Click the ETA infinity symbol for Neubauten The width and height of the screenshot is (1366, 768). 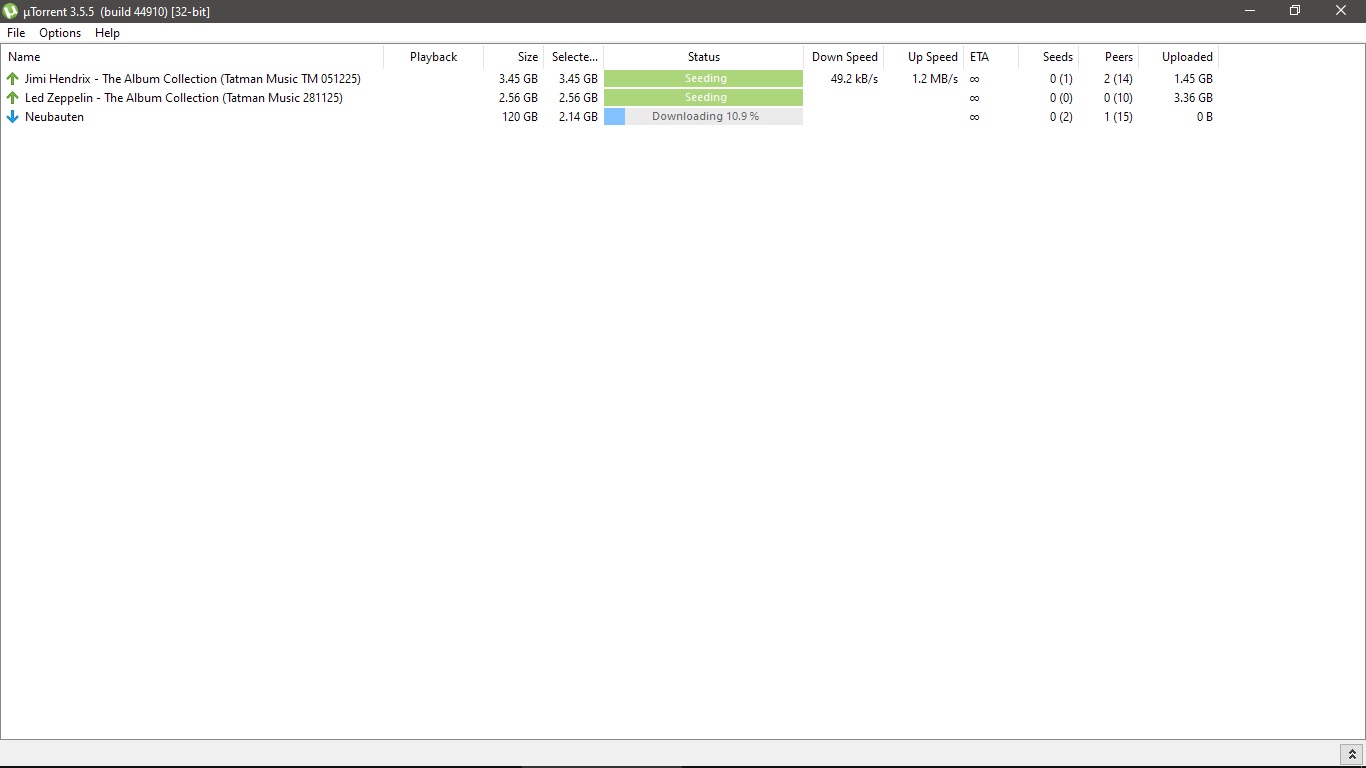click(974, 116)
